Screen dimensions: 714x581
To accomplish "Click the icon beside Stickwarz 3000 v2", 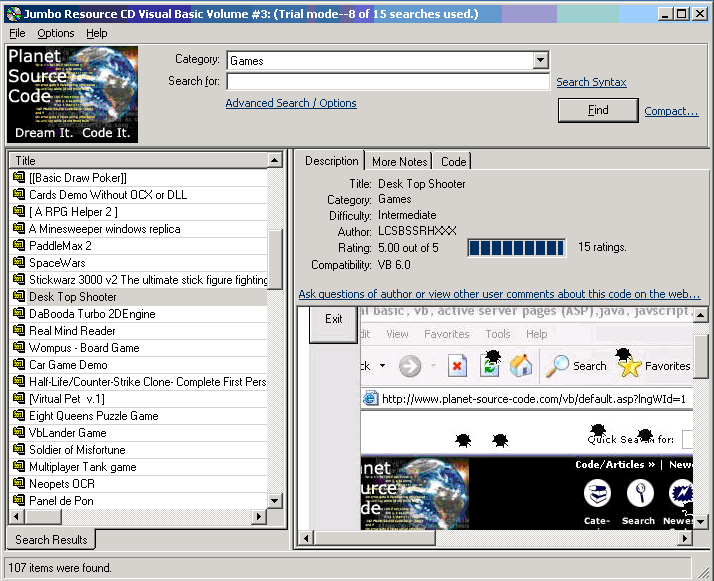I will tap(19, 279).
